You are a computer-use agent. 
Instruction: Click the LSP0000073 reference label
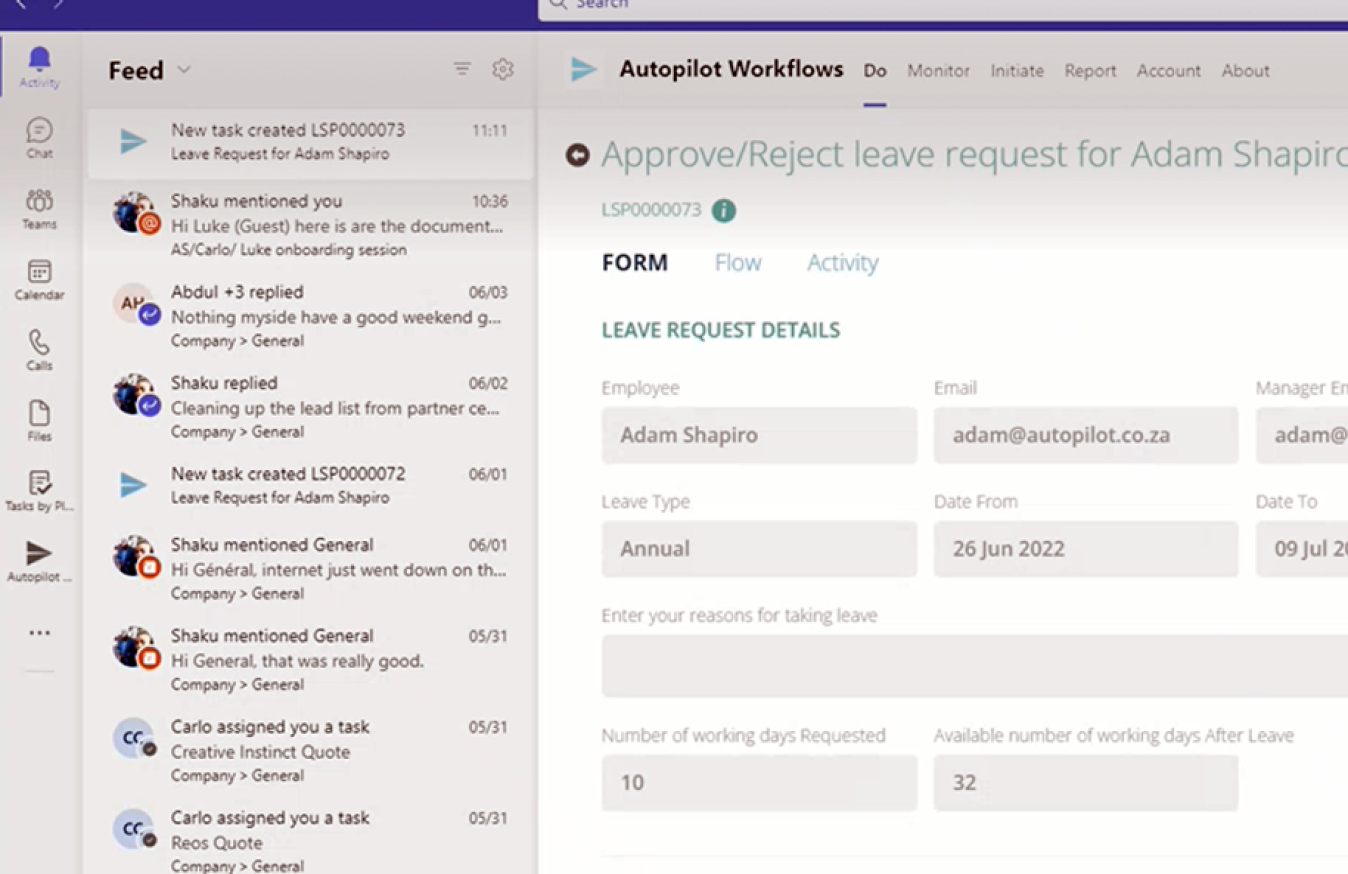click(651, 211)
